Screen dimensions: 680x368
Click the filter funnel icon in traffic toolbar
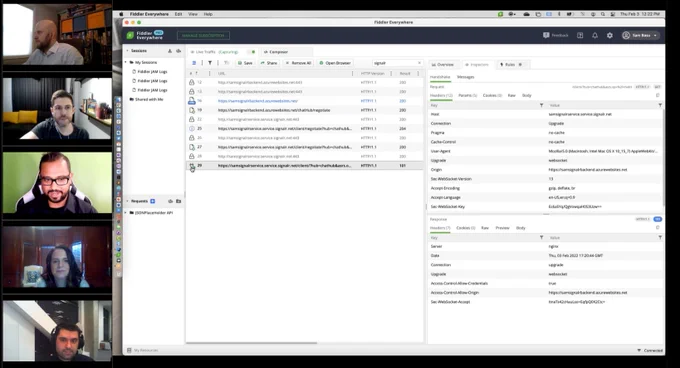click(x=210, y=63)
